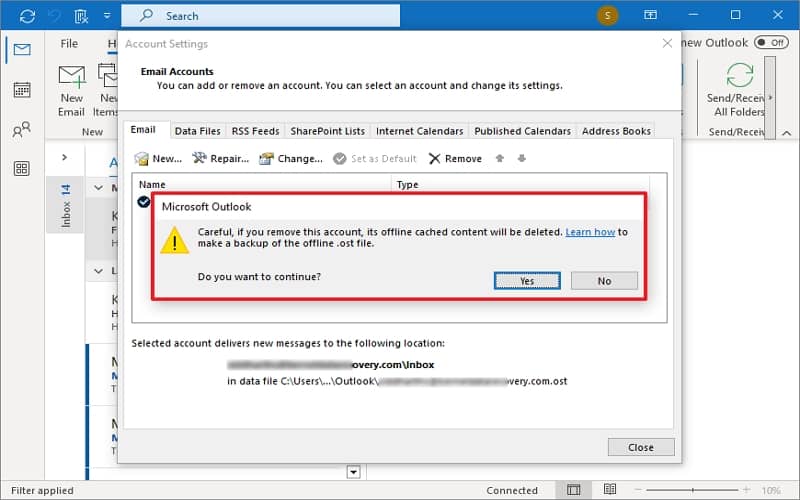The width and height of the screenshot is (800, 500).
Task: Expand the folder pane arrow
Action: [64, 157]
